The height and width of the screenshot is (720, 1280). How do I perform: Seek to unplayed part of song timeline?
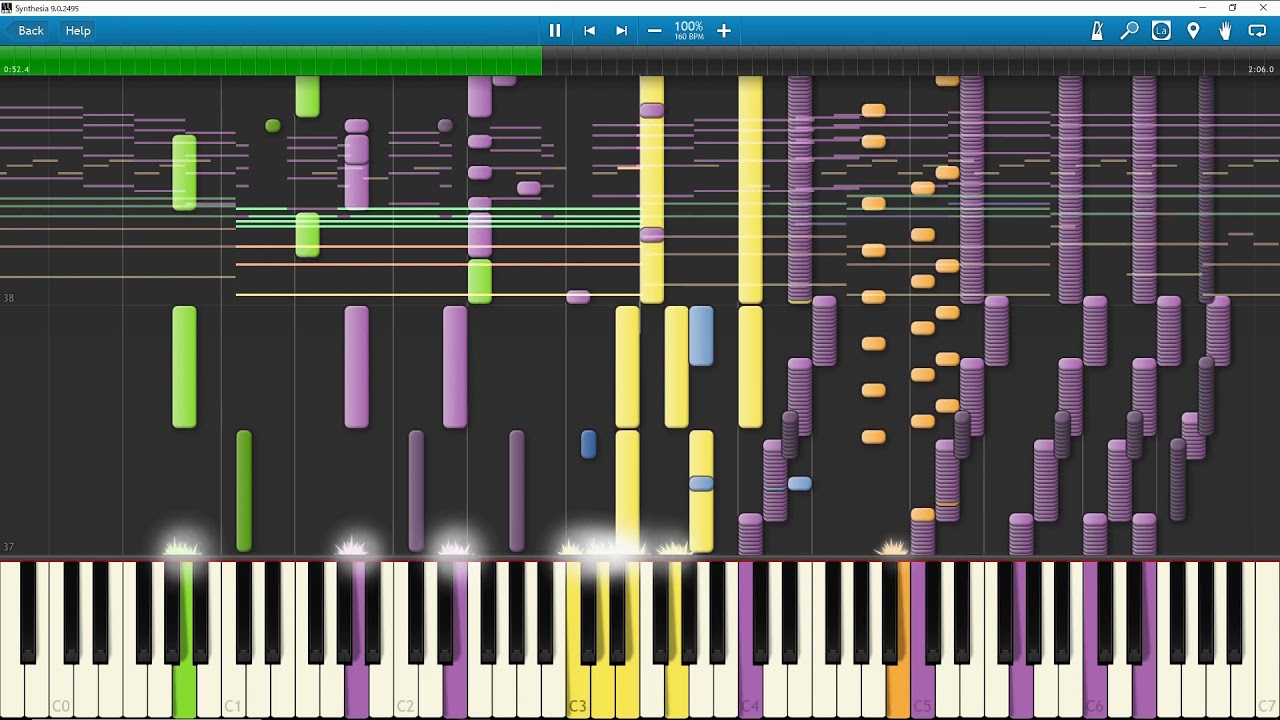[x=910, y=61]
